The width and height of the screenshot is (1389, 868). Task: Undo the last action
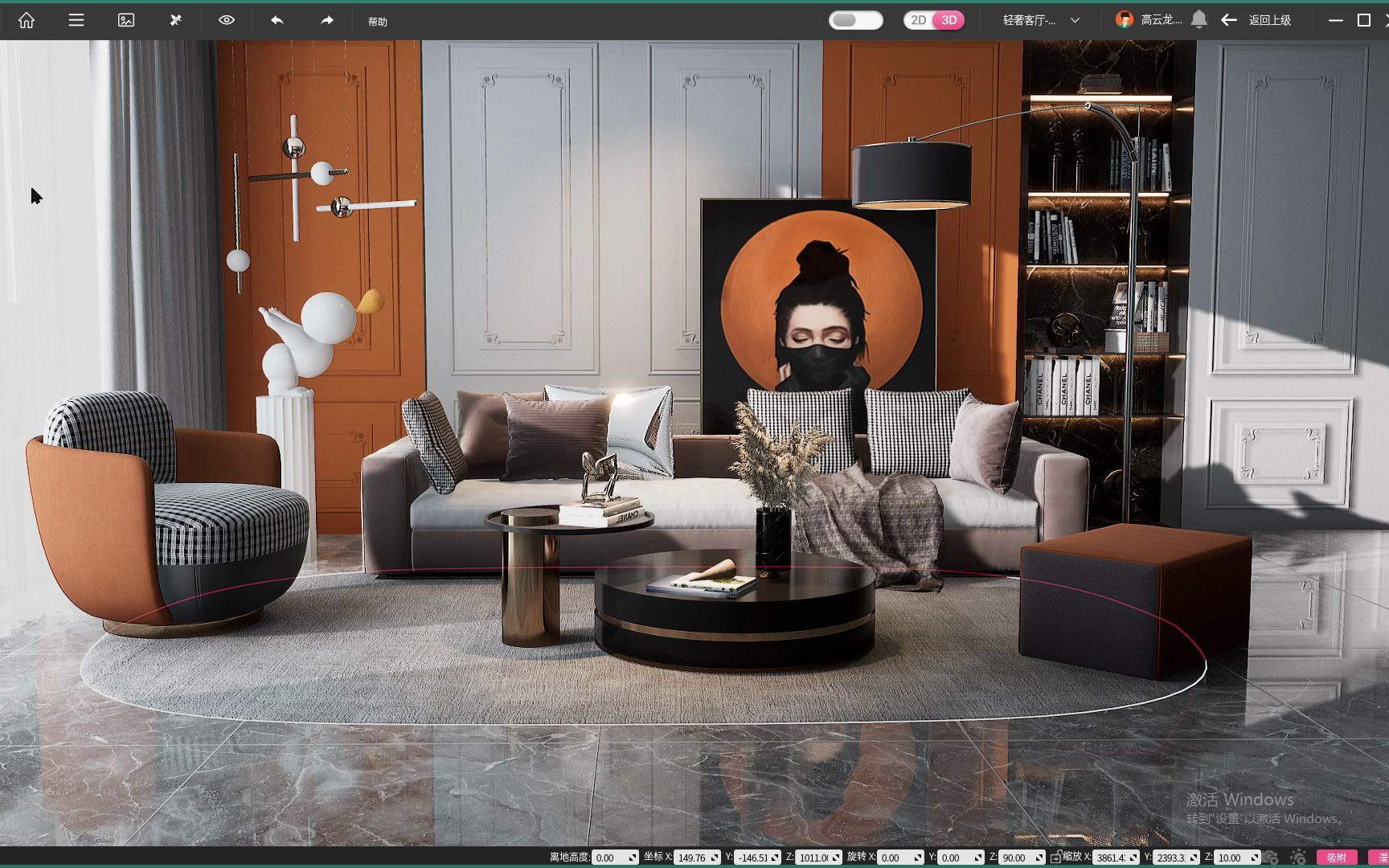[x=277, y=20]
